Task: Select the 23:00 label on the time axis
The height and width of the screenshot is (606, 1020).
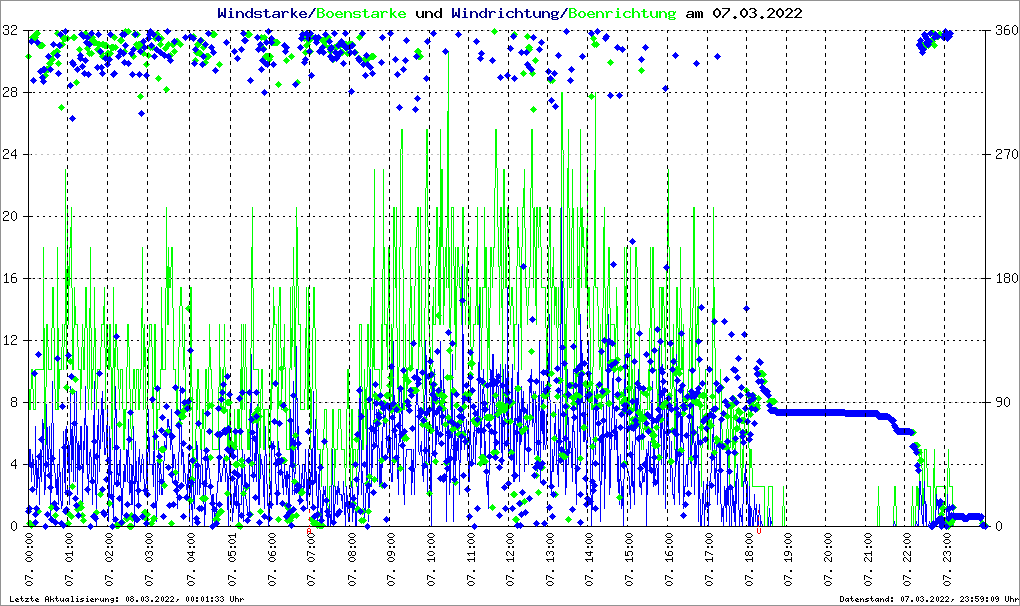Action: point(949,561)
